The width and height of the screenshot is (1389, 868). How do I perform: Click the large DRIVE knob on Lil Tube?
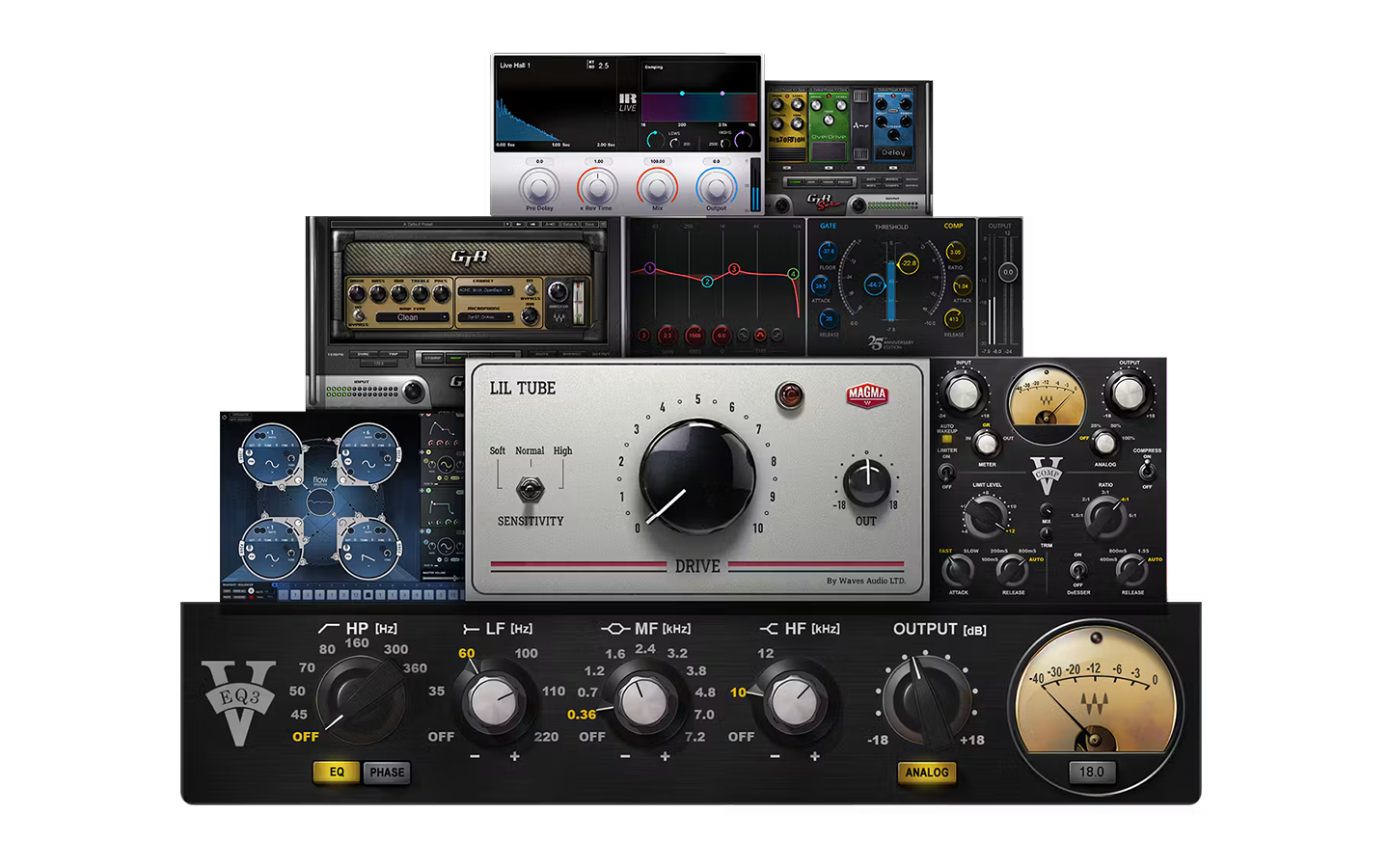(x=697, y=476)
